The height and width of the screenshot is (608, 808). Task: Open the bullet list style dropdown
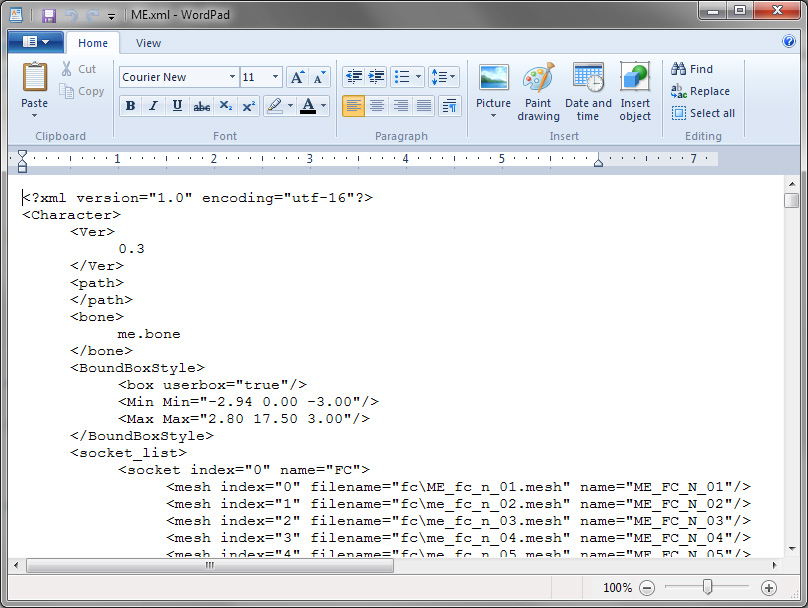tap(418, 77)
